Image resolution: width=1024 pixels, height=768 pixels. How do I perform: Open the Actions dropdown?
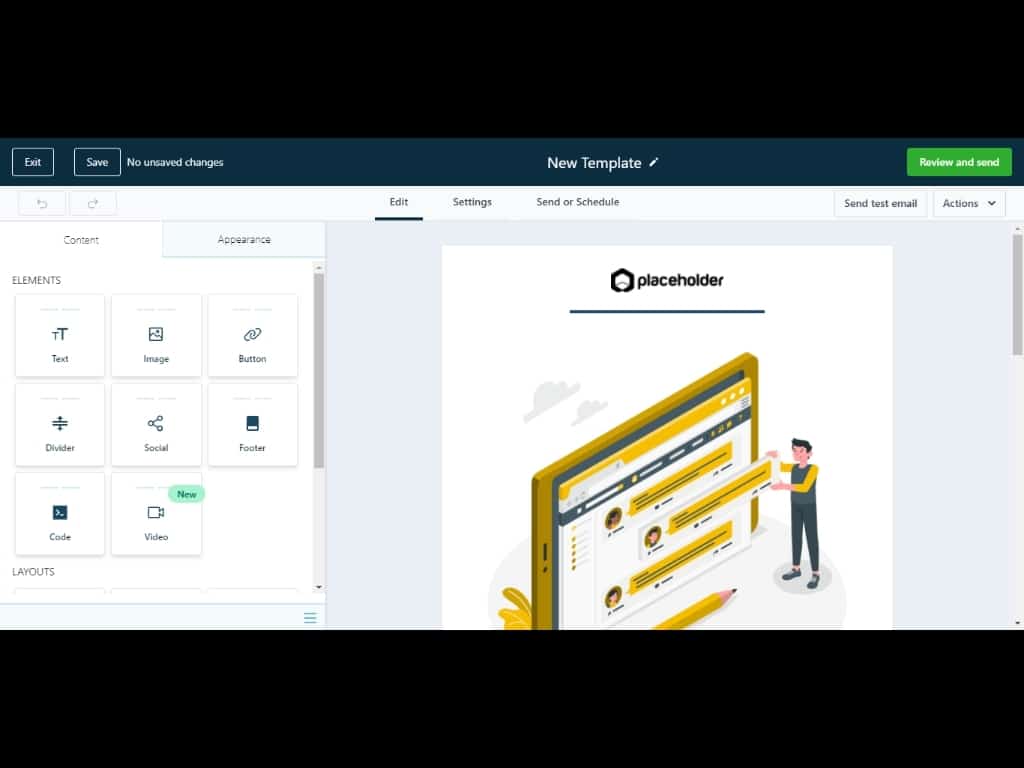[969, 203]
